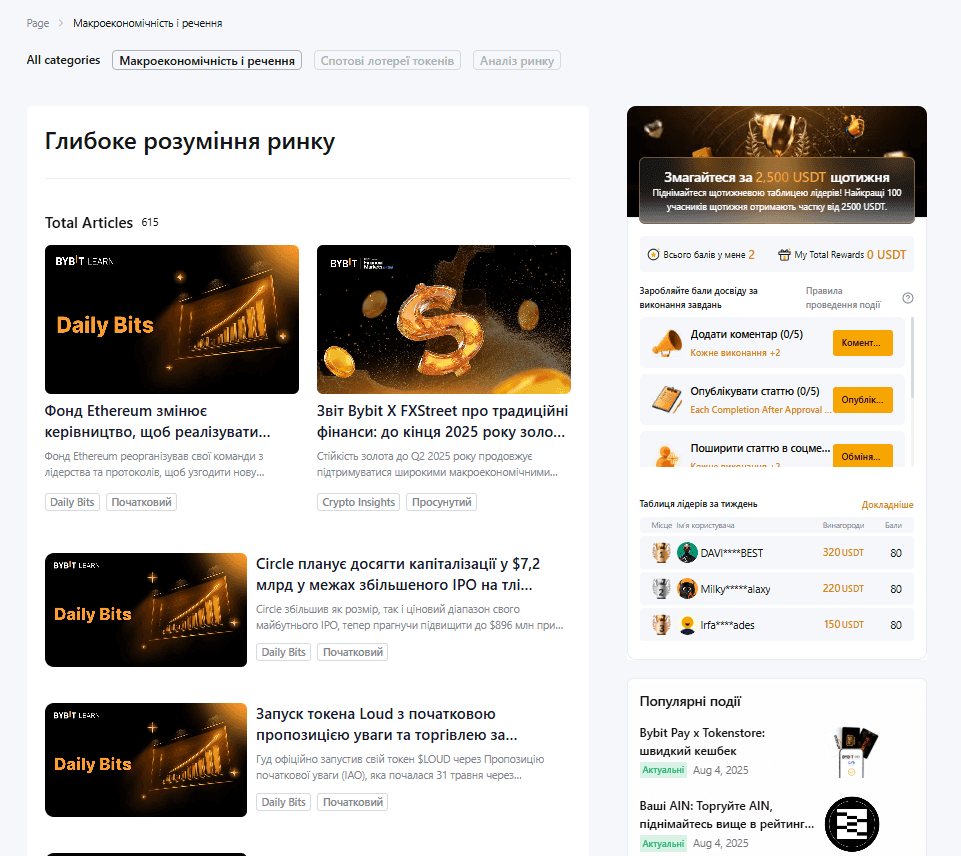Viewport: 961px width, 856px height.
Task: Click the Опублік... button
Action: pyautogui.click(x=862, y=400)
